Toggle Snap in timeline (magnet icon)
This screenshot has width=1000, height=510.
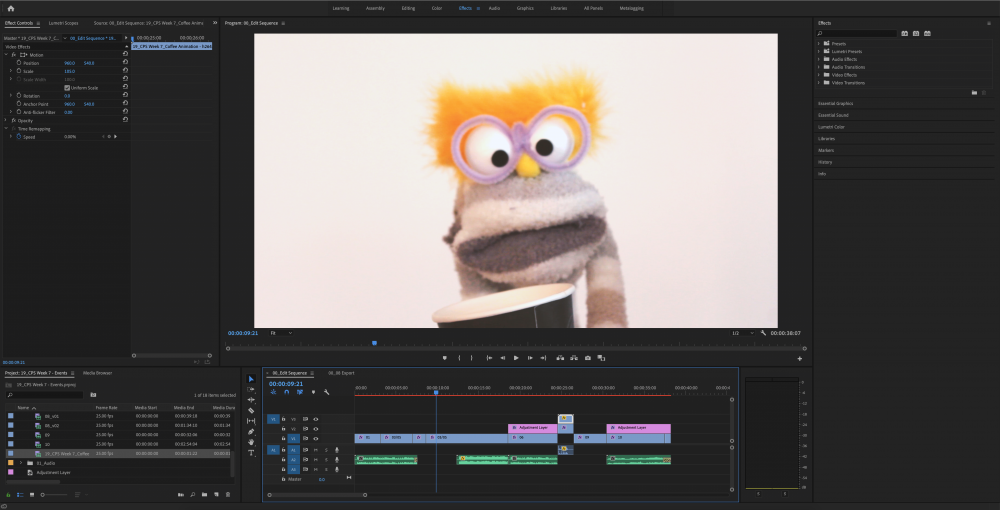286,392
